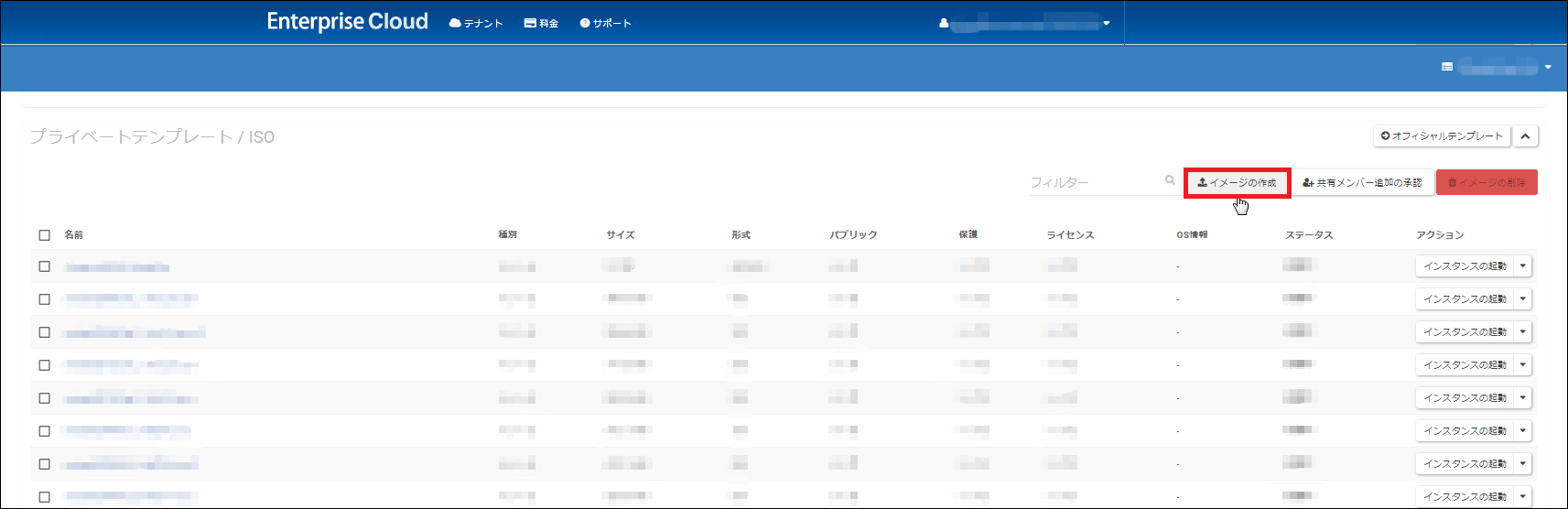Click 共有メンバー追加の承認 button
Viewport: 1568px width, 509px height.
coord(1362,183)
